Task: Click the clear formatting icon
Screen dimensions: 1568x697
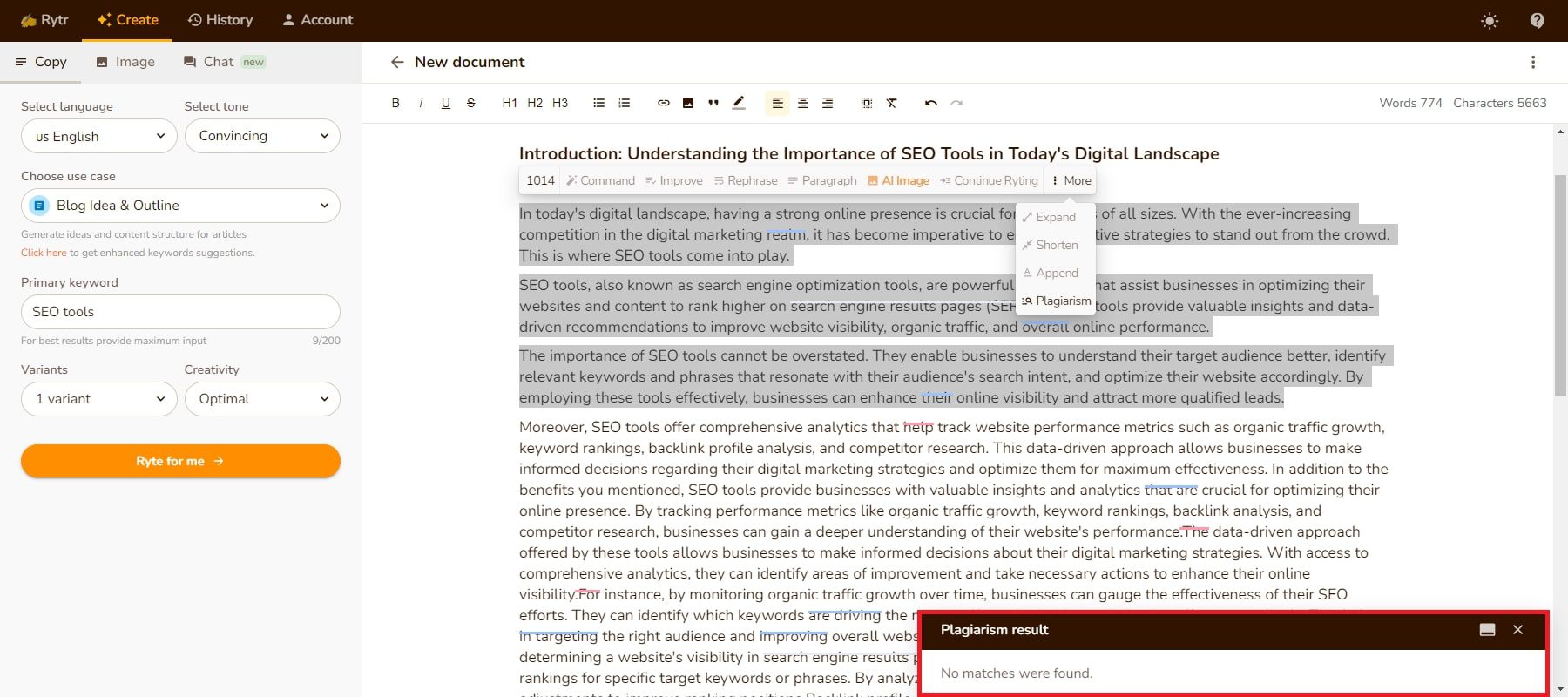Action: click(x=891, y=103)
